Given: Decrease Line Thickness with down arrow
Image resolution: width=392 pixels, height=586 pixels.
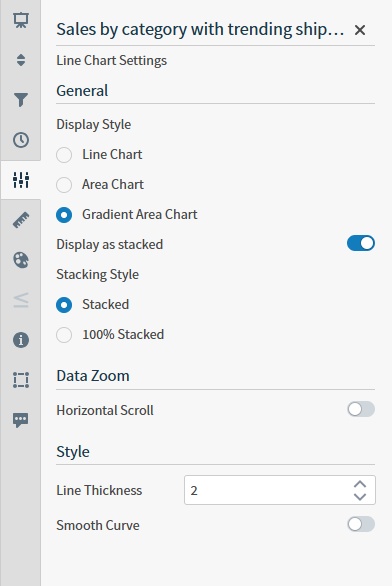Looking at the screenshot, I should [360, 497].
